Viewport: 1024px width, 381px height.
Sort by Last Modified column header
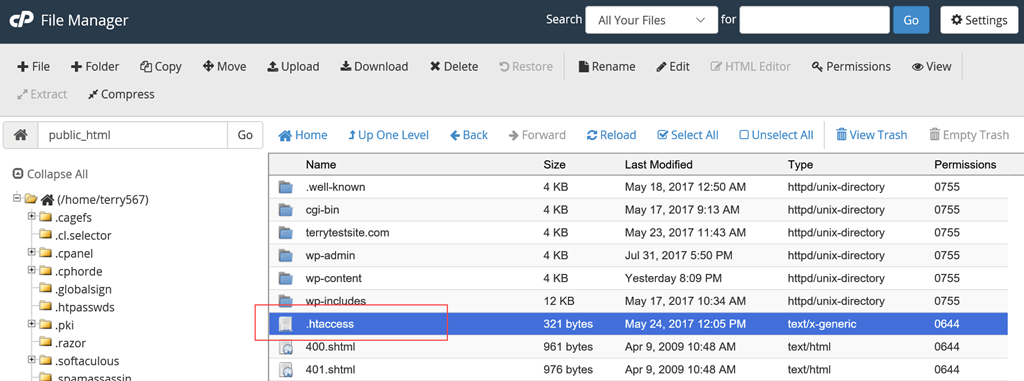click(x=658, y=165)
